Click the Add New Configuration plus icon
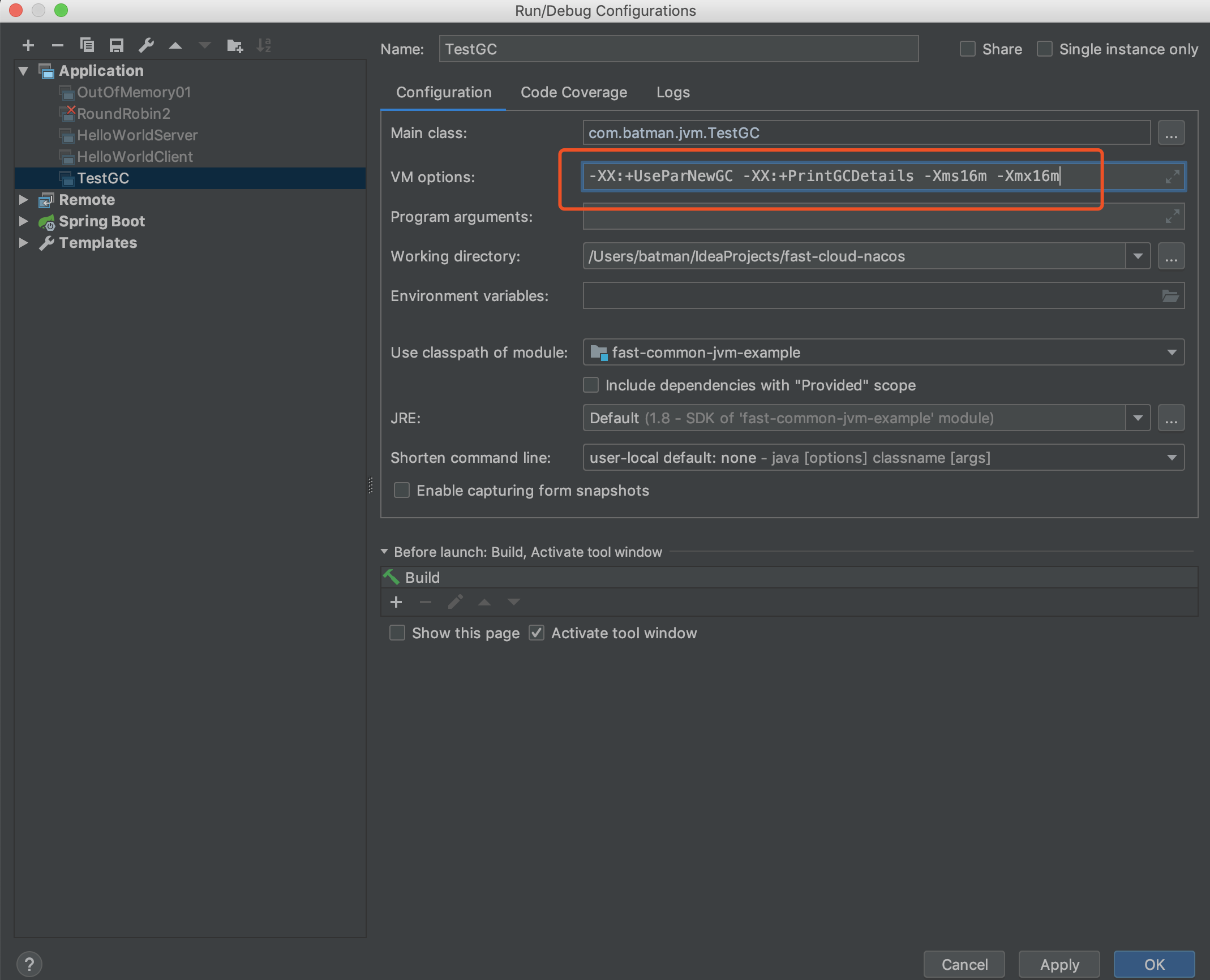Viewport: 1210px width, 980px height. pos(28,45)
